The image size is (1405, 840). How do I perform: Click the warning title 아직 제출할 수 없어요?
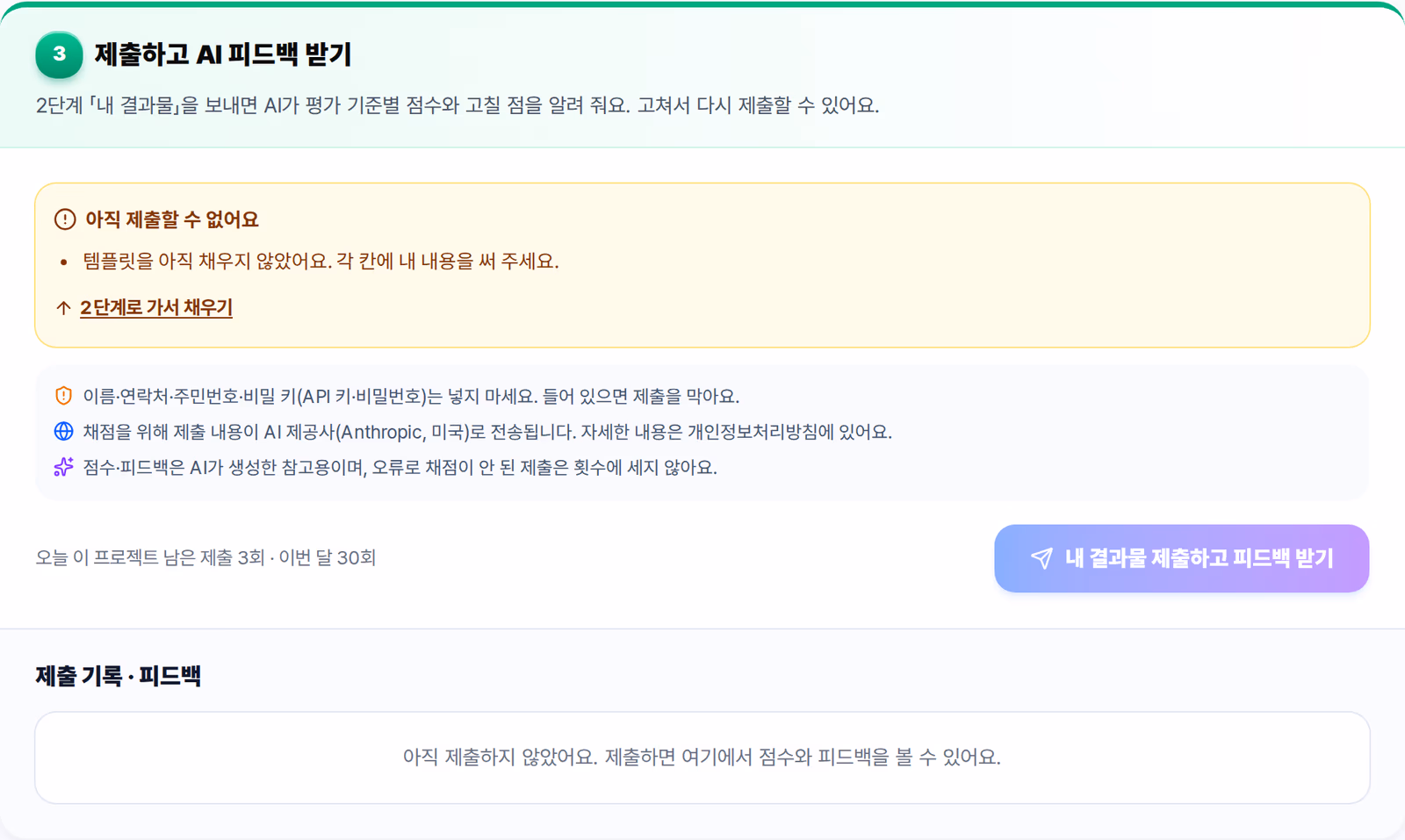pyautogui.click(x=172, y=219)
